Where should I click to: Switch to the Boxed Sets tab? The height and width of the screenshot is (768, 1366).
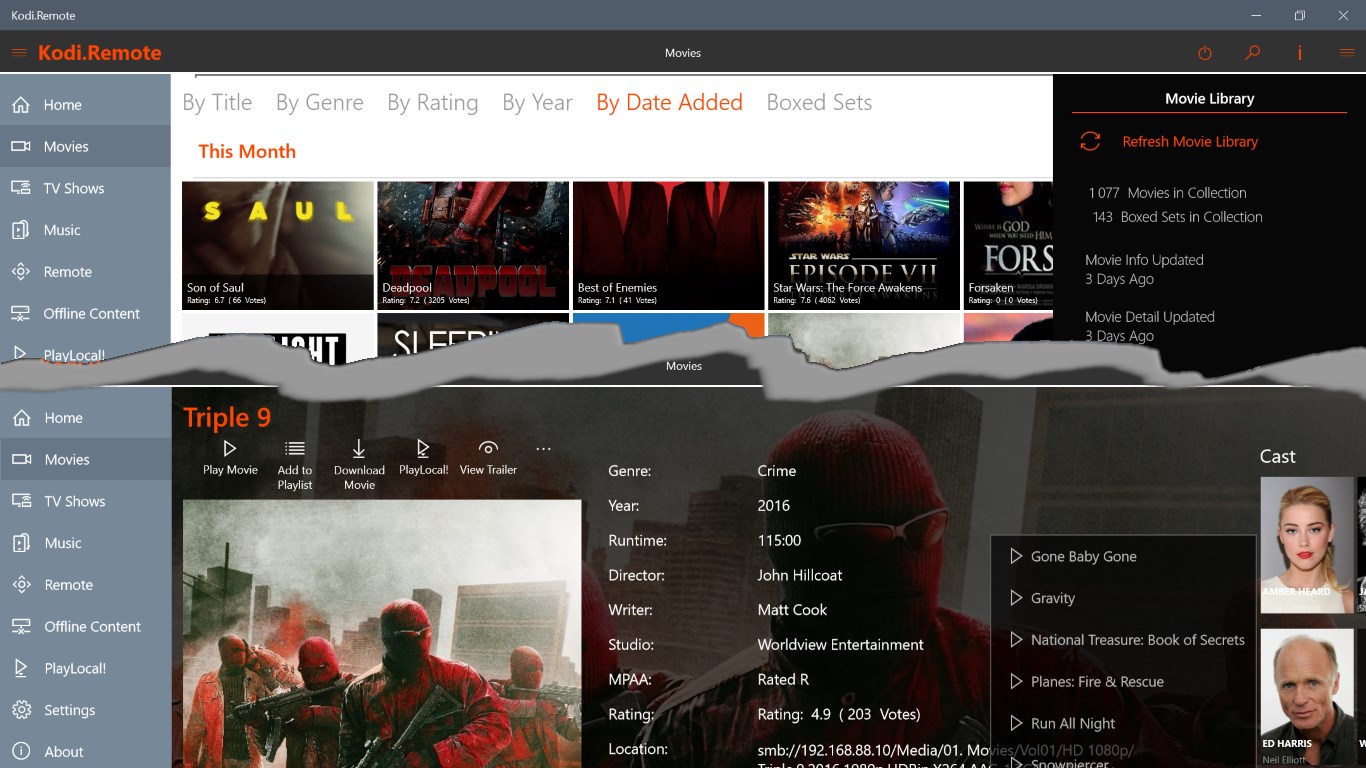pos(819,103)
